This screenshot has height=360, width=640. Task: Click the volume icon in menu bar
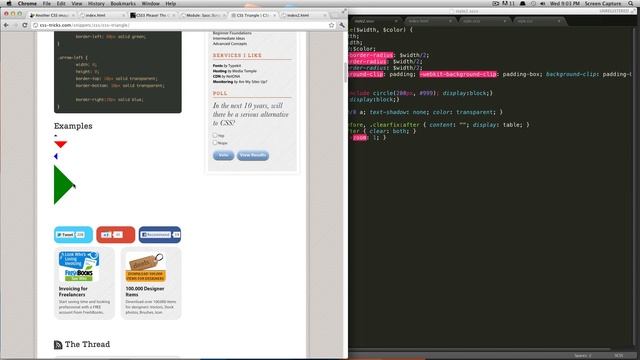click(x=542, y=3)
